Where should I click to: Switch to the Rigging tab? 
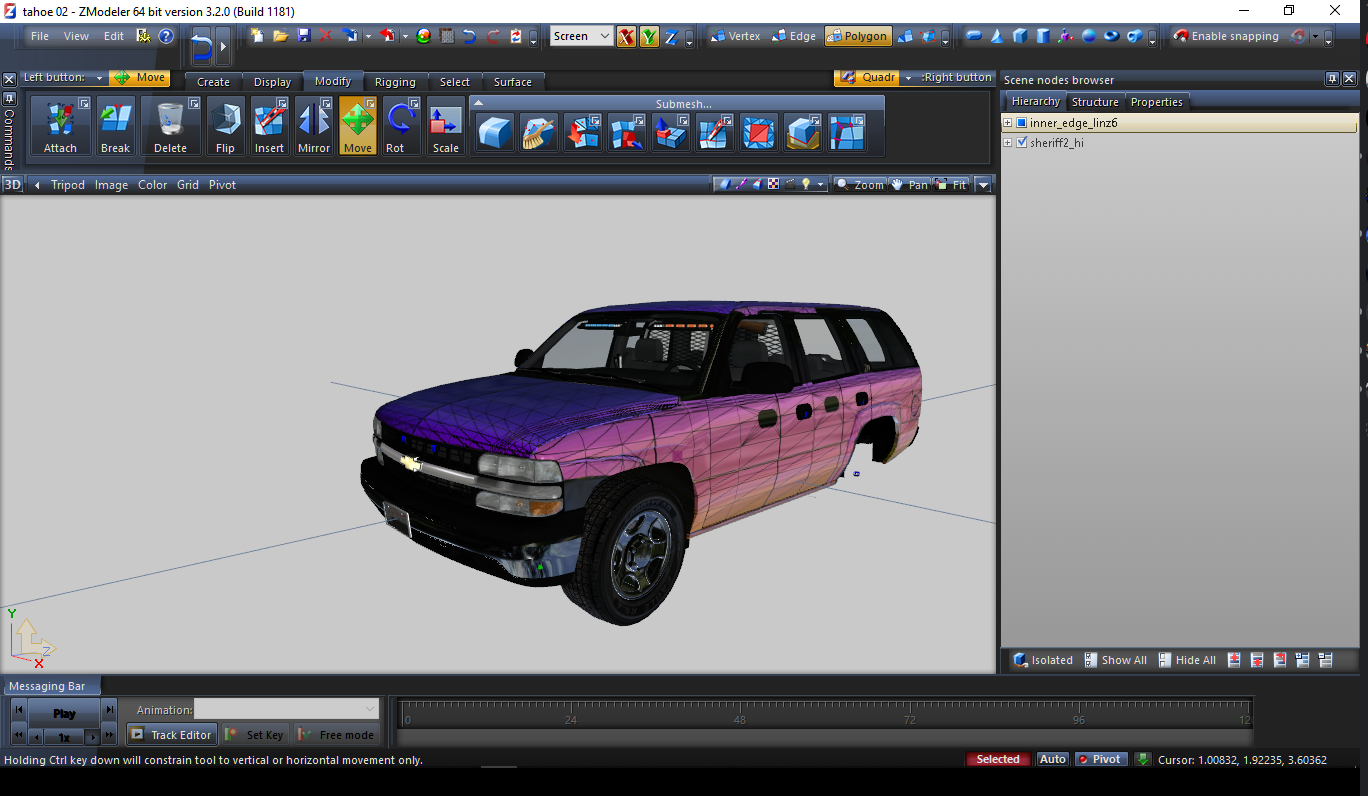(395, 82)
